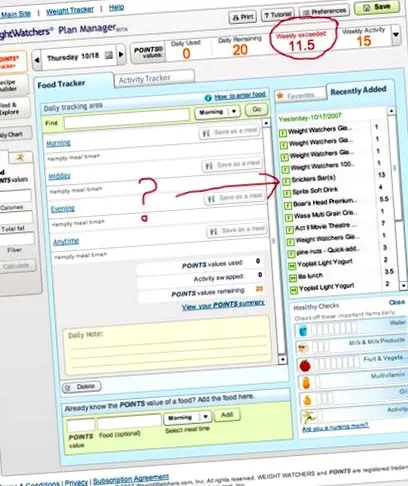This screenshot has height=486, width=408.
Task: Click the running figure Activity icon
Action: [309, 416]
